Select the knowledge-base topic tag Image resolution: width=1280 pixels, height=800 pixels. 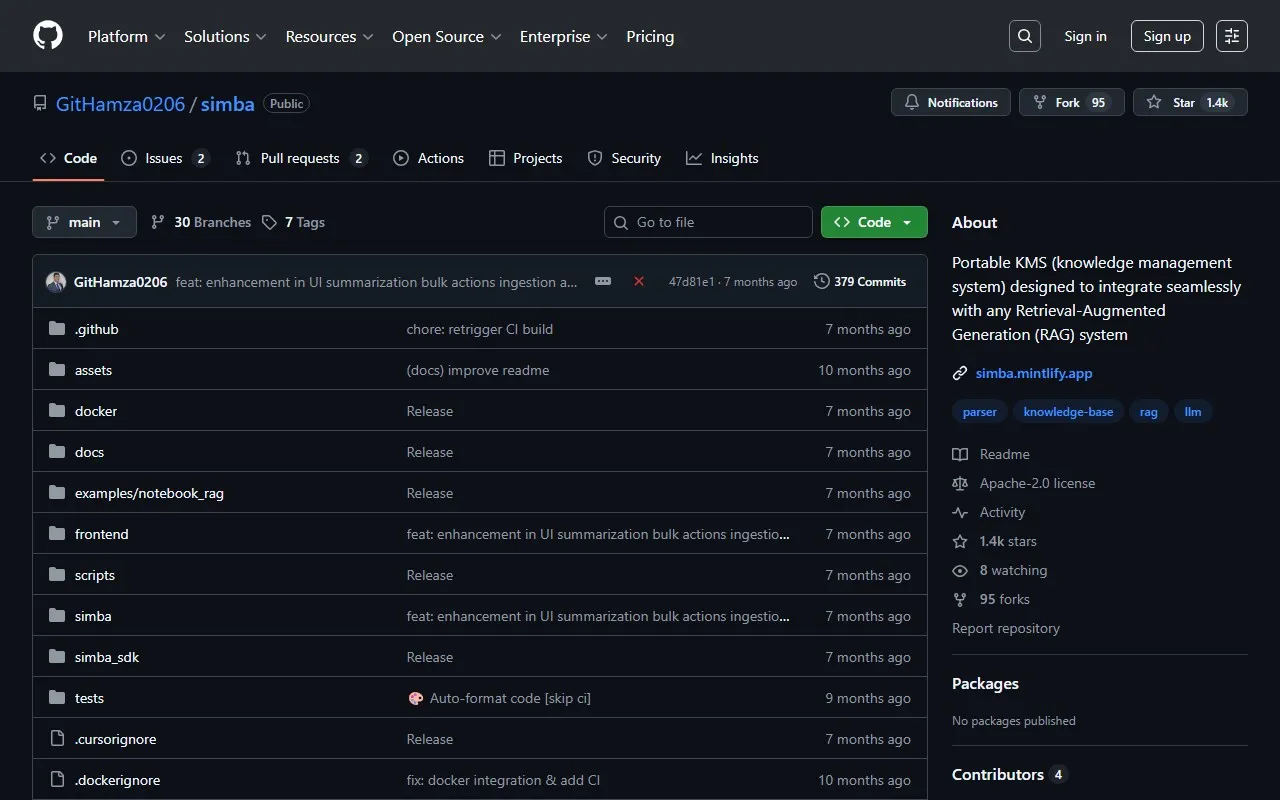[1068, 412]
